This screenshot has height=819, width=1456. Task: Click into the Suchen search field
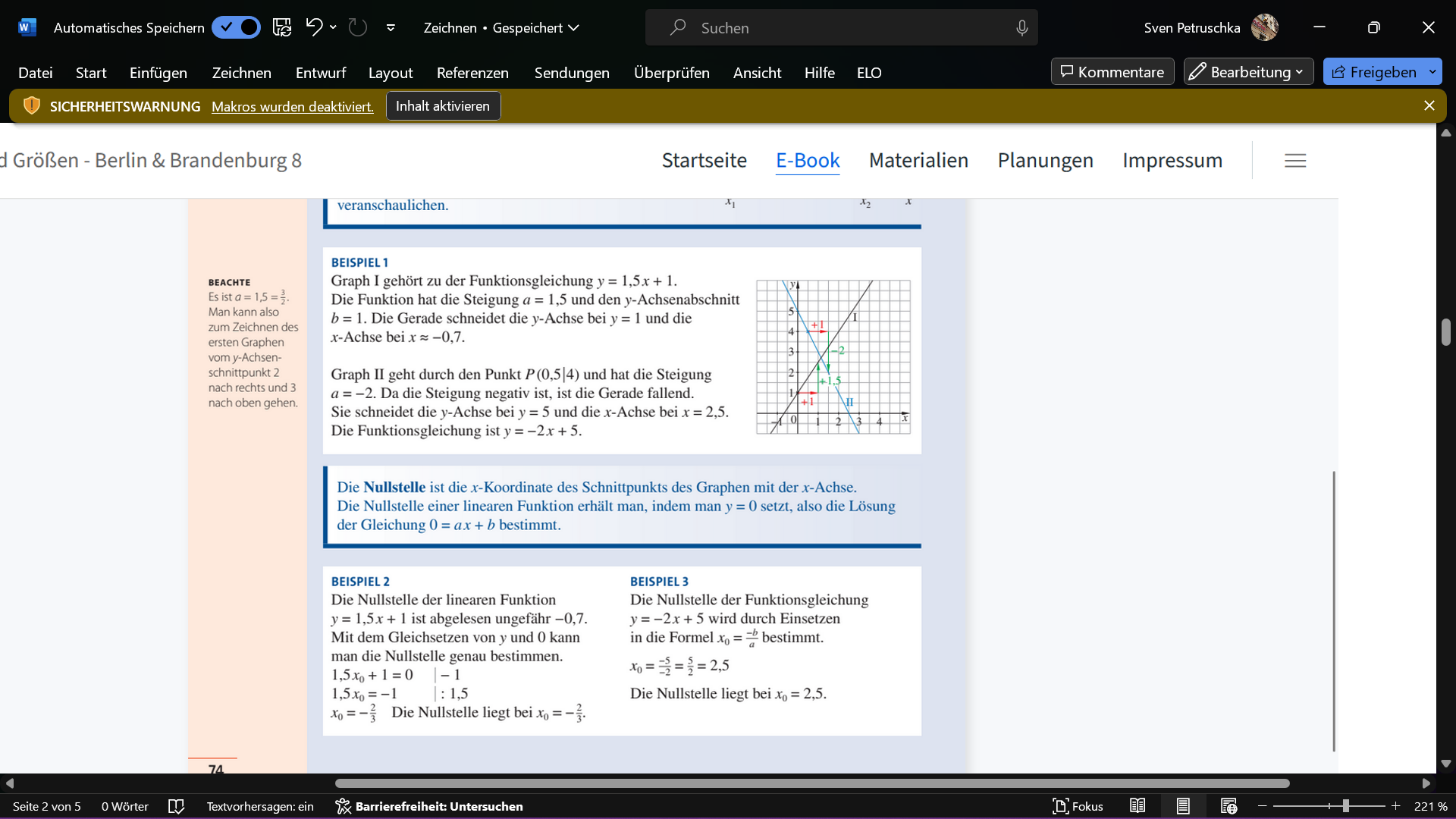(x=841, y=27)
